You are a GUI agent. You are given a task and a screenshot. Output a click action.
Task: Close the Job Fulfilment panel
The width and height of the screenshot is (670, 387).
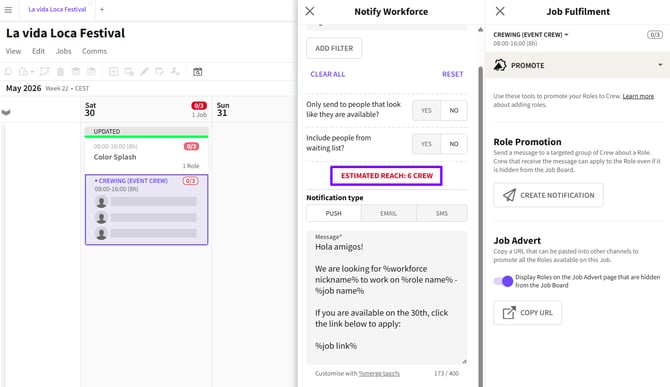click(500, 12)
